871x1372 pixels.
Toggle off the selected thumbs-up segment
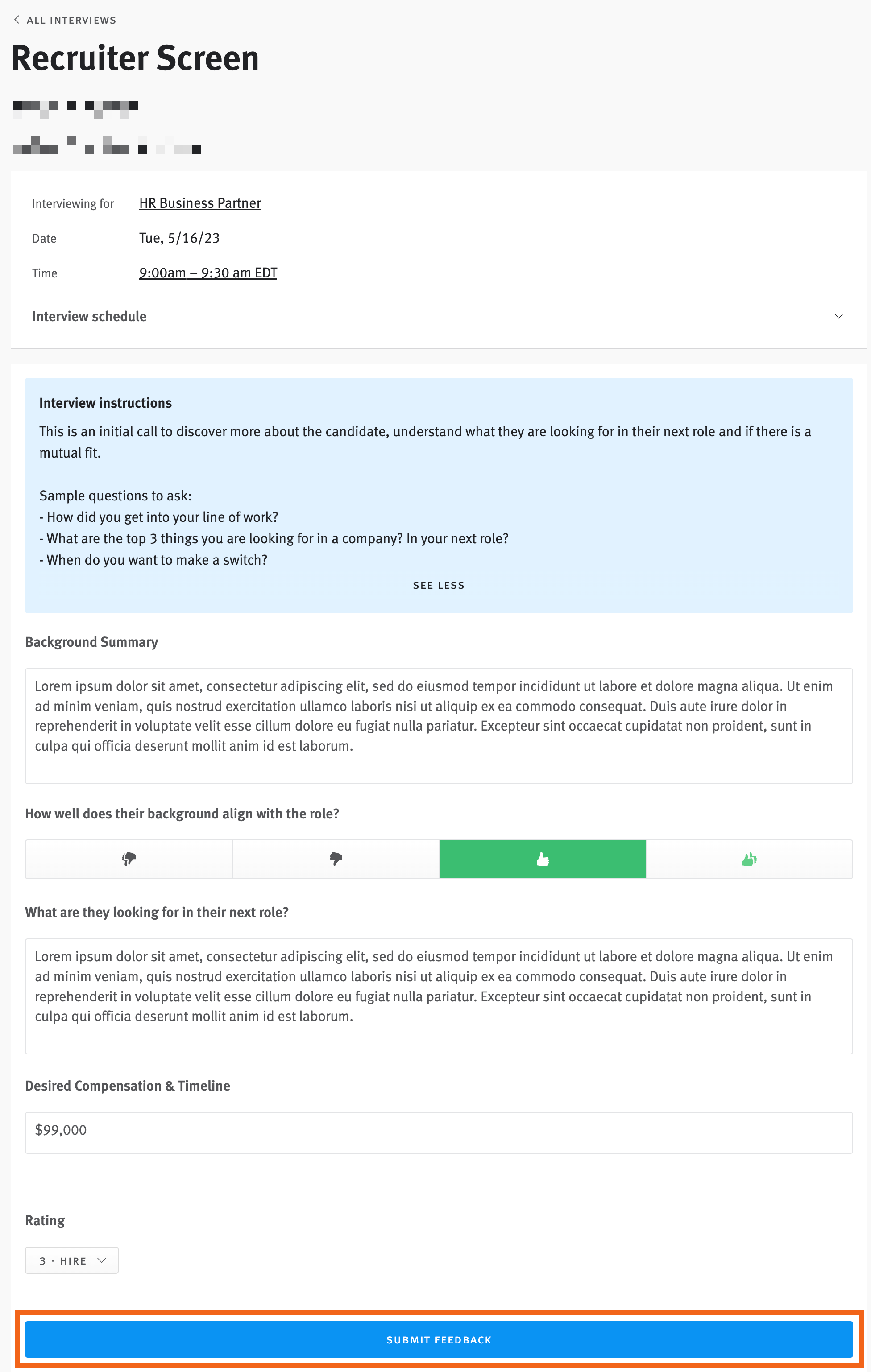coord(542,859)
